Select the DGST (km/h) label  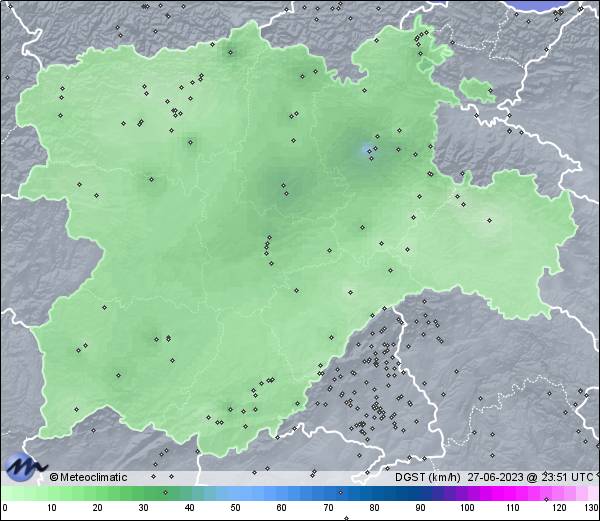[428, 477]
